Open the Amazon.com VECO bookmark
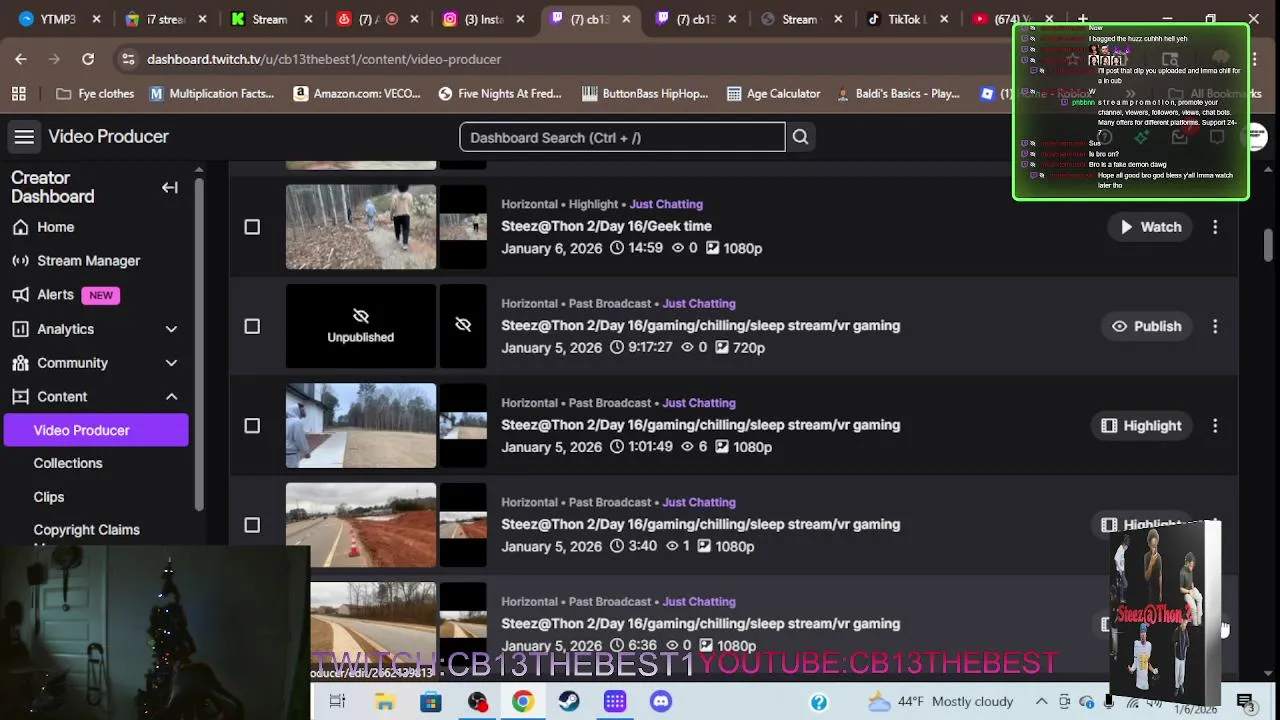The image size is (1280, 720). click(356, 94)
